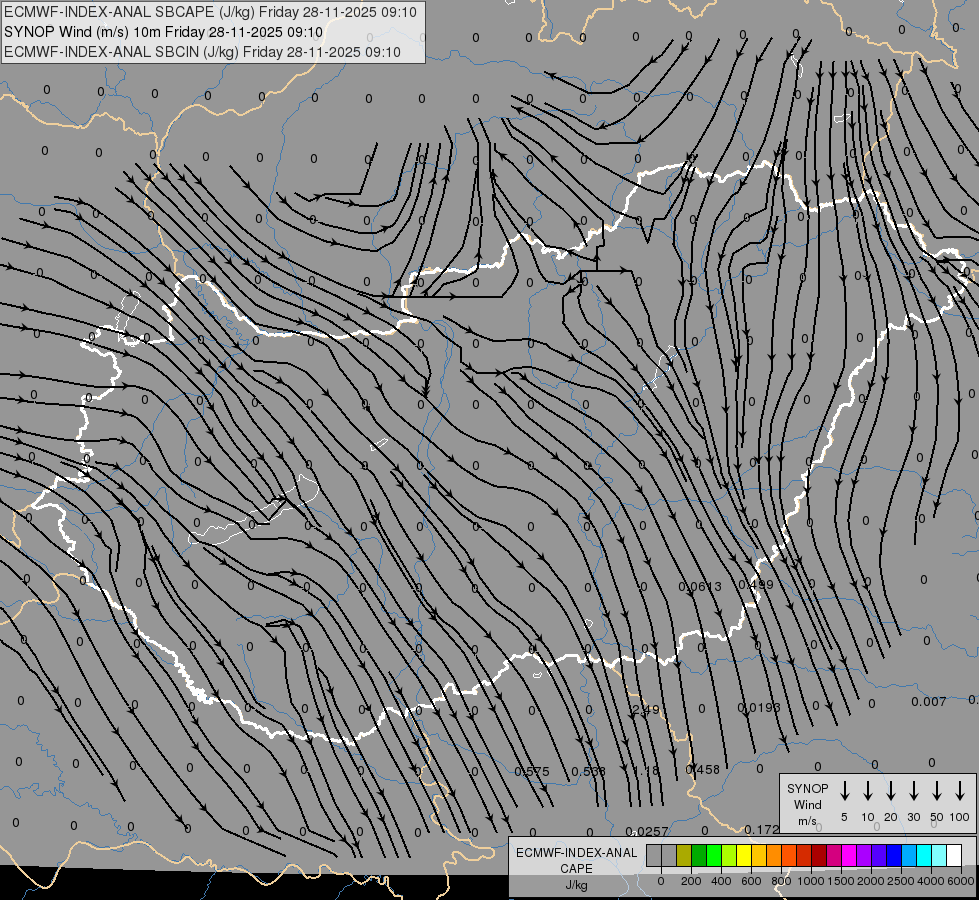
Task: Click the 0.458 value on the map
Action: click(x=702, y=770)
